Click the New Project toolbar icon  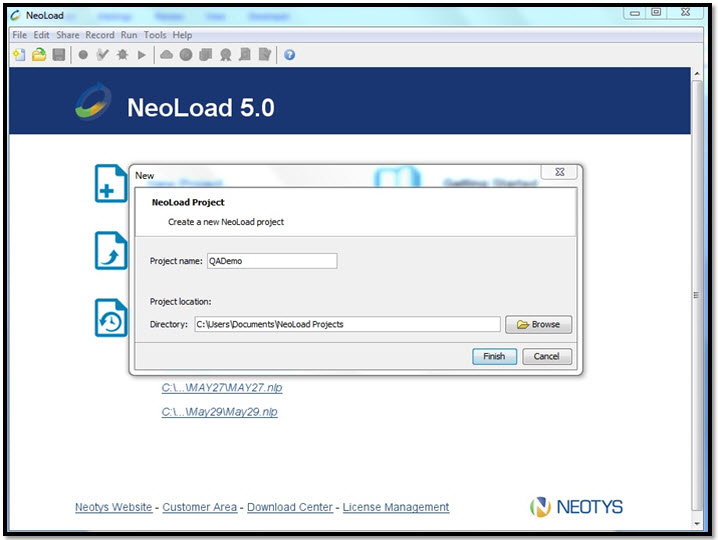pos(19,55)
